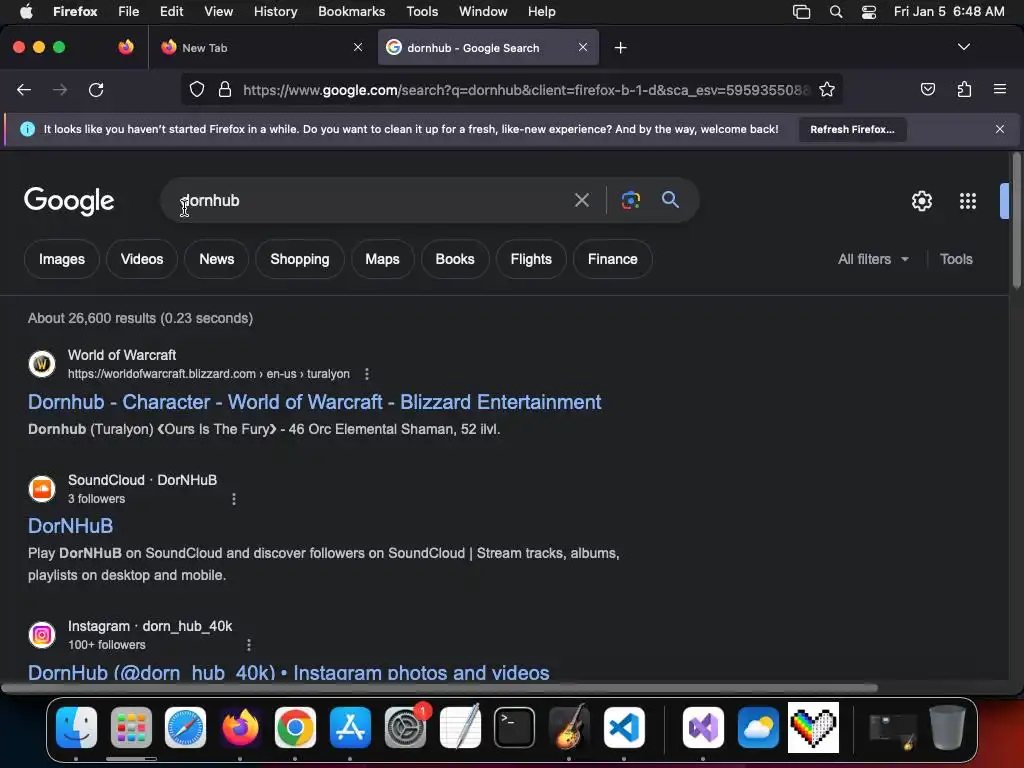The width and height of the screenshot is (1024, 768).
Task: Open Launchpad from the Dock
Action: click(131, 727)
